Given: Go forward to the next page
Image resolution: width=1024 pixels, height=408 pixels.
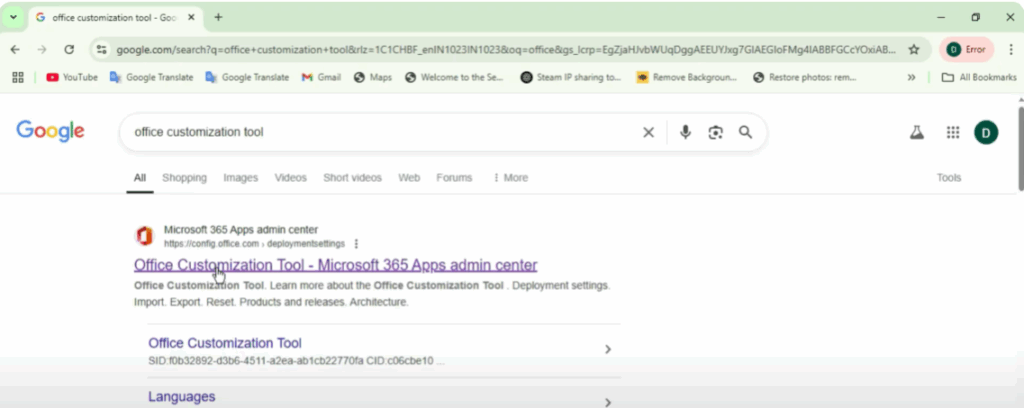Looking at the screenshot, I should pos(42,50).
